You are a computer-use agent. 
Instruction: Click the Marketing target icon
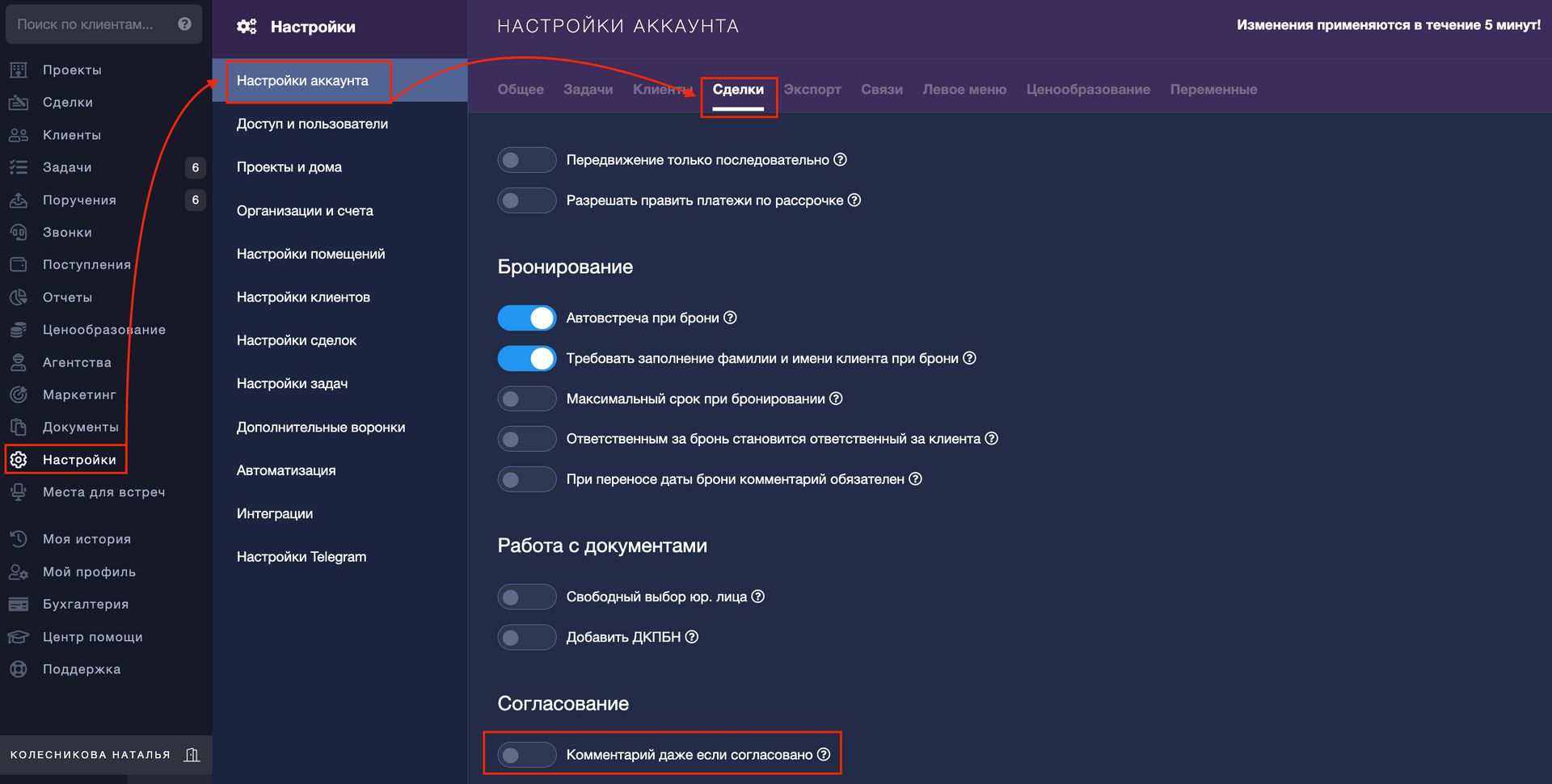click(x=19, y=395)
